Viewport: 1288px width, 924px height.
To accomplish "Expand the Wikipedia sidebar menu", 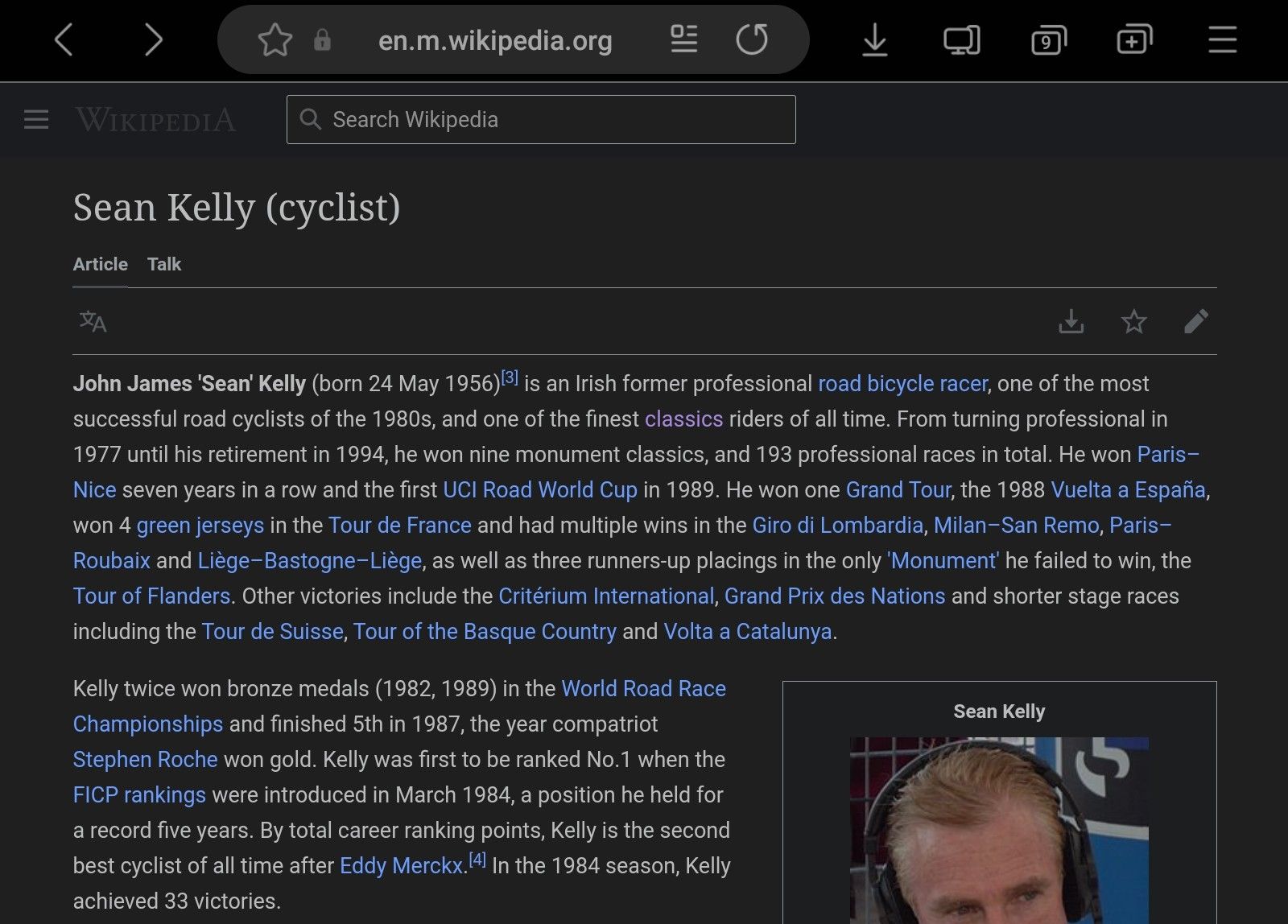I will point(36,120).
